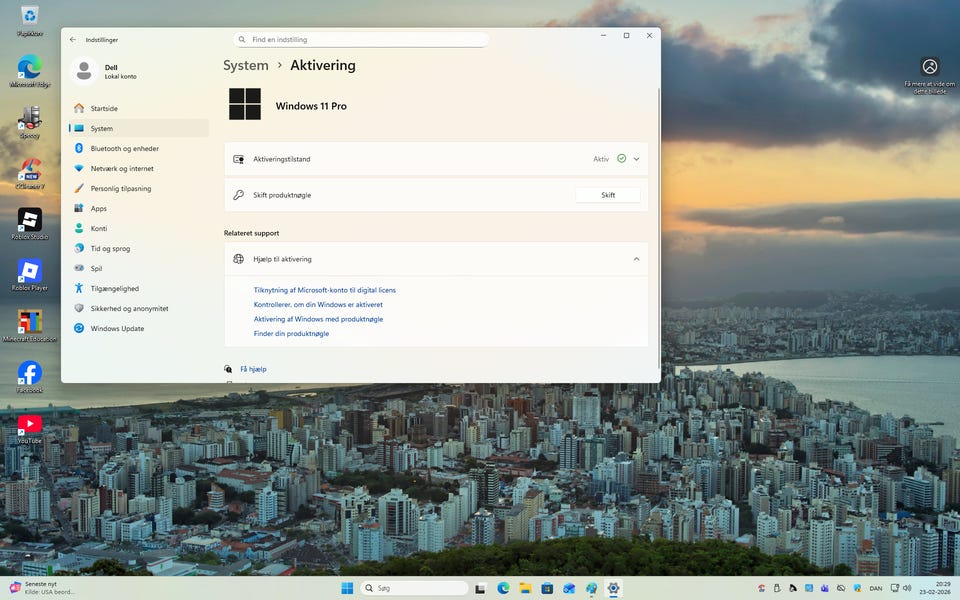Open Bluetooth og enheder settings
Viewport: 960px width, 600px height.
click(x=124, y=148)
